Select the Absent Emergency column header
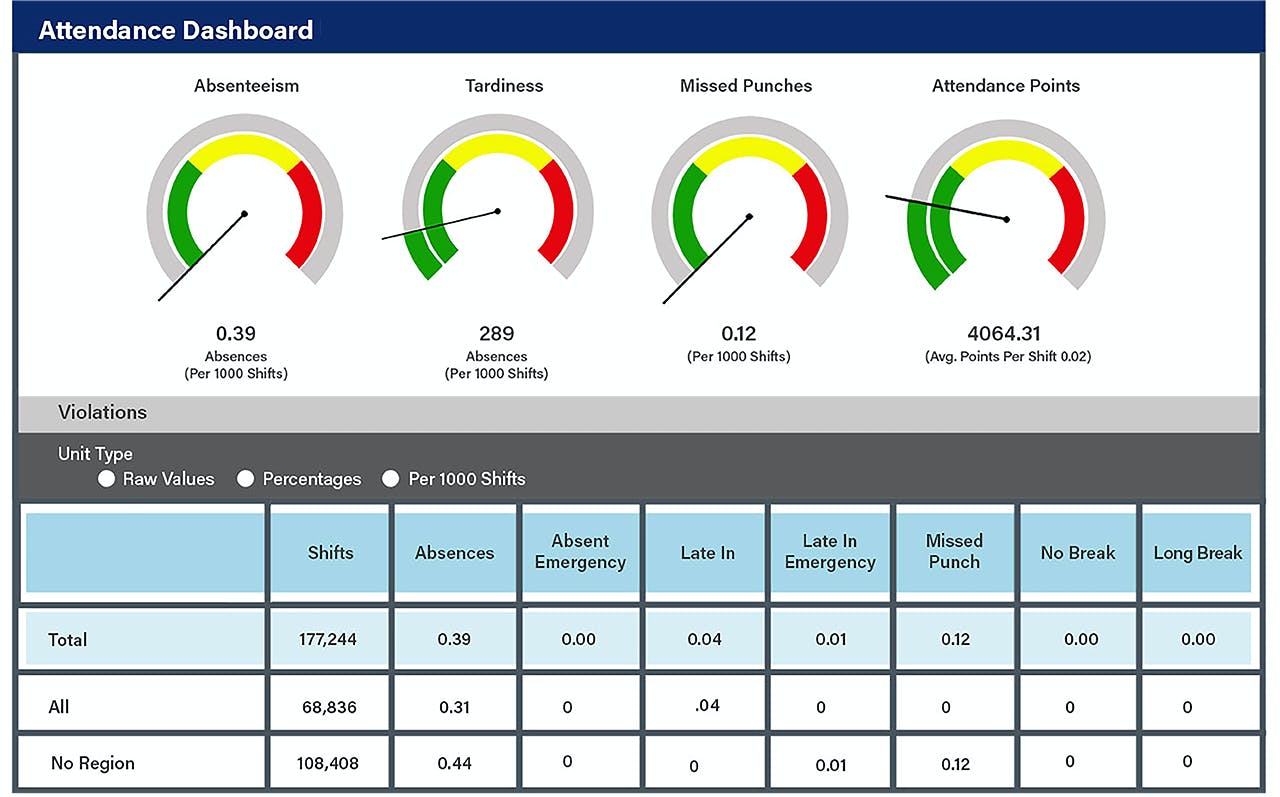The width and height of the screenshot is (1280, 797). point(580,553)
